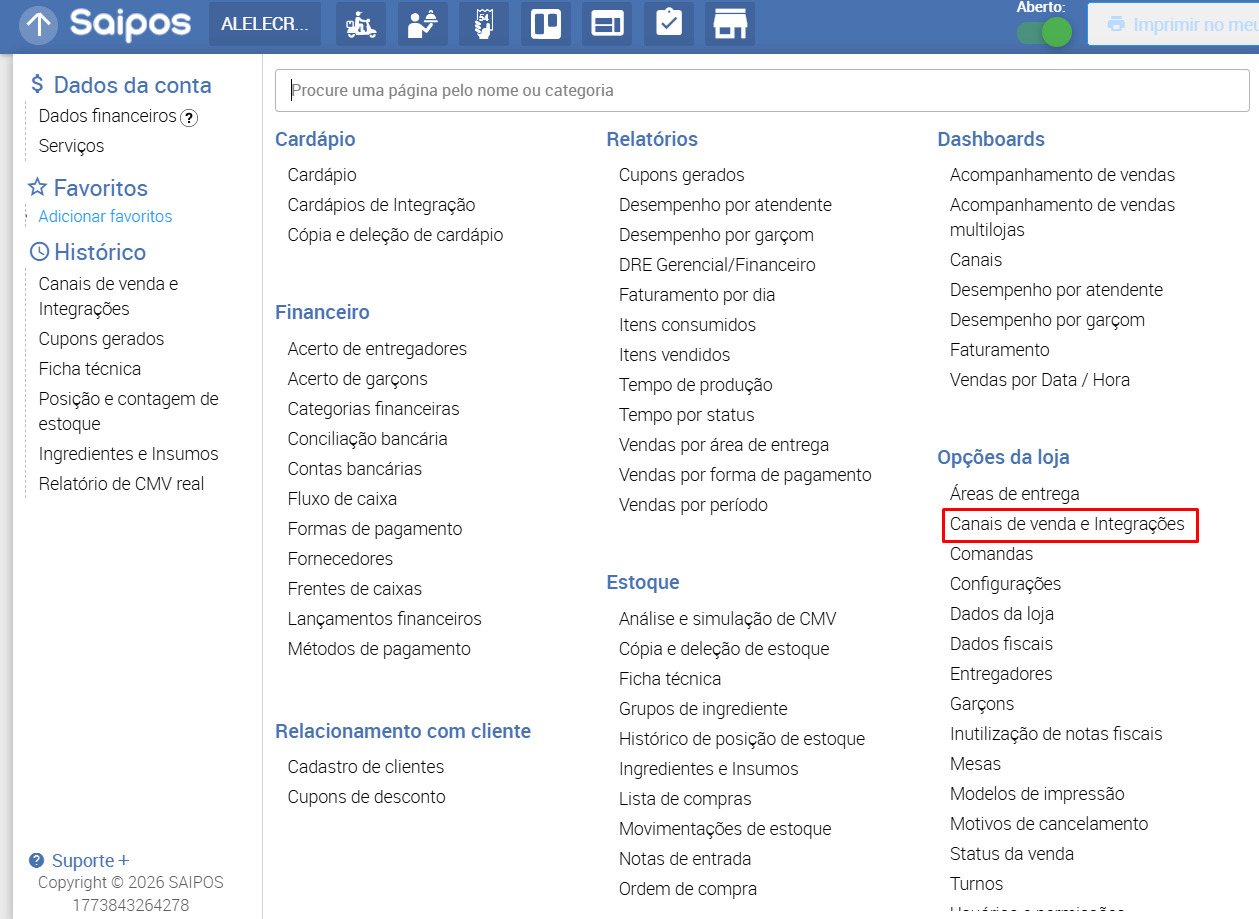1259x919 pixels.
Task: Click the up-arrow Saipos logo icon
Action: point(38,25)
